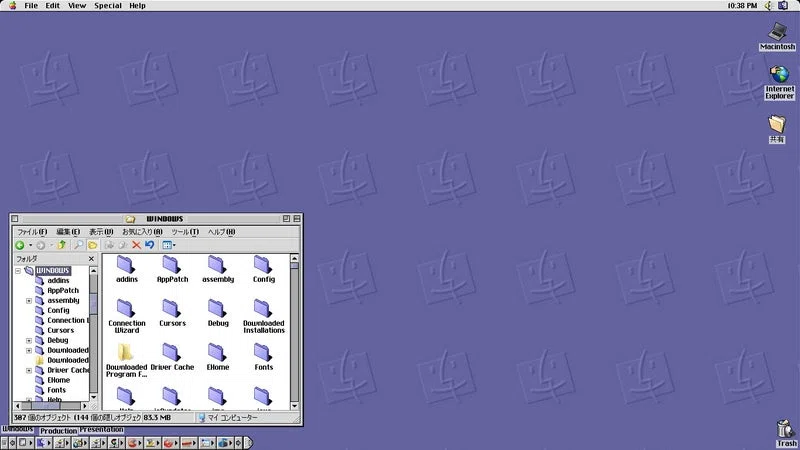This screenshot has width=800, height=450.
Task: Open the お気に入り(A) menu
Action: (x=142, y=232)
